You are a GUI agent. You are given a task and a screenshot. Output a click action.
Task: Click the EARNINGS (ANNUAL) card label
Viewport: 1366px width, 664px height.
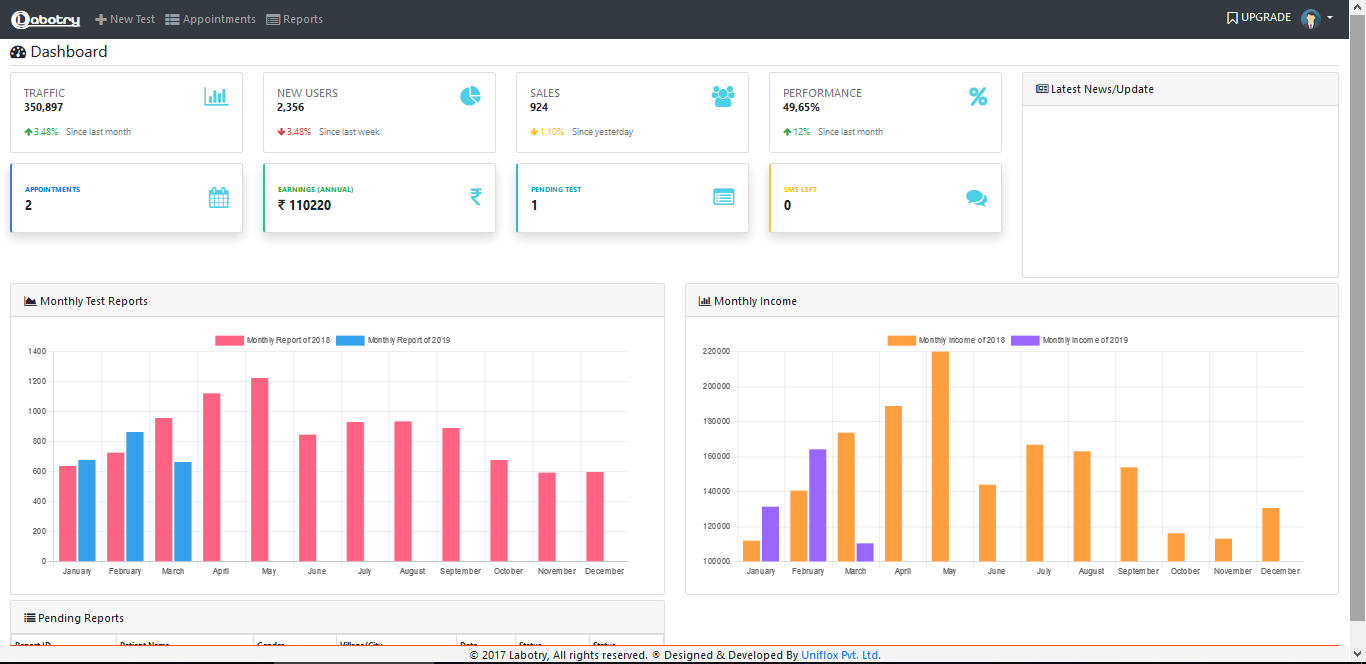coord(316,189)
